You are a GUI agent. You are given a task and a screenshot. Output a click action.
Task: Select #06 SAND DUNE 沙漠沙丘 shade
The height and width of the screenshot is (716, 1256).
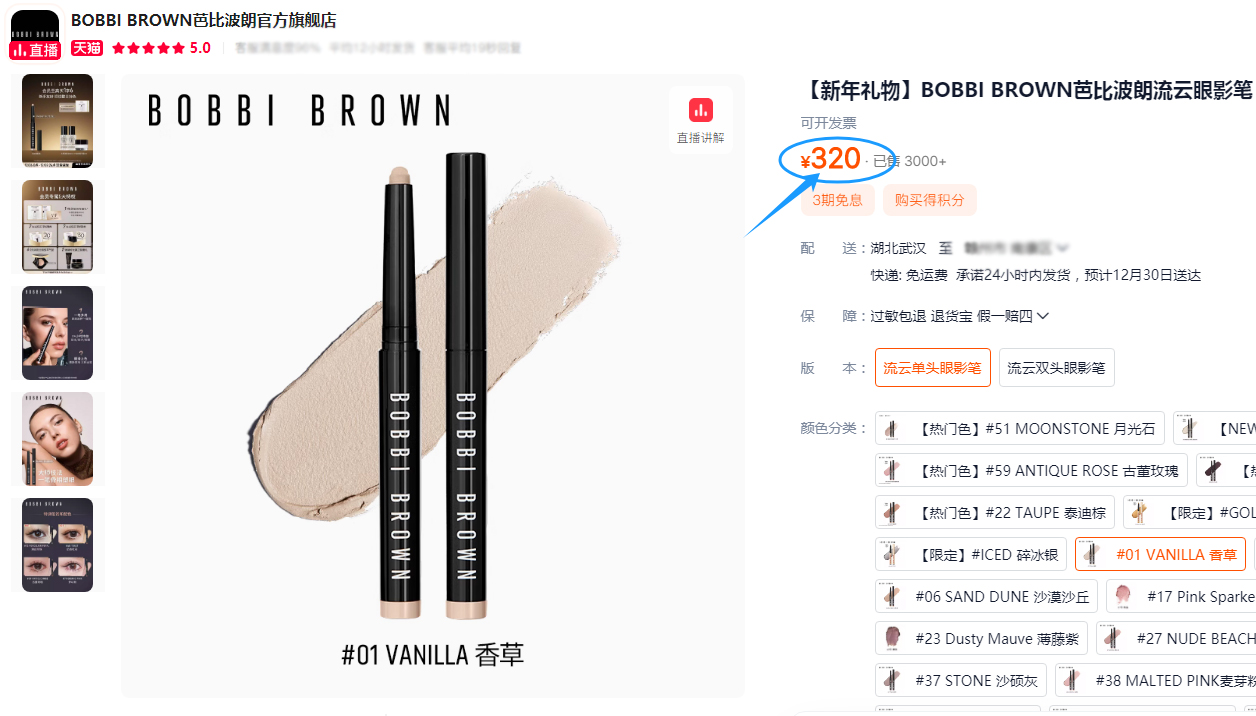986,597
